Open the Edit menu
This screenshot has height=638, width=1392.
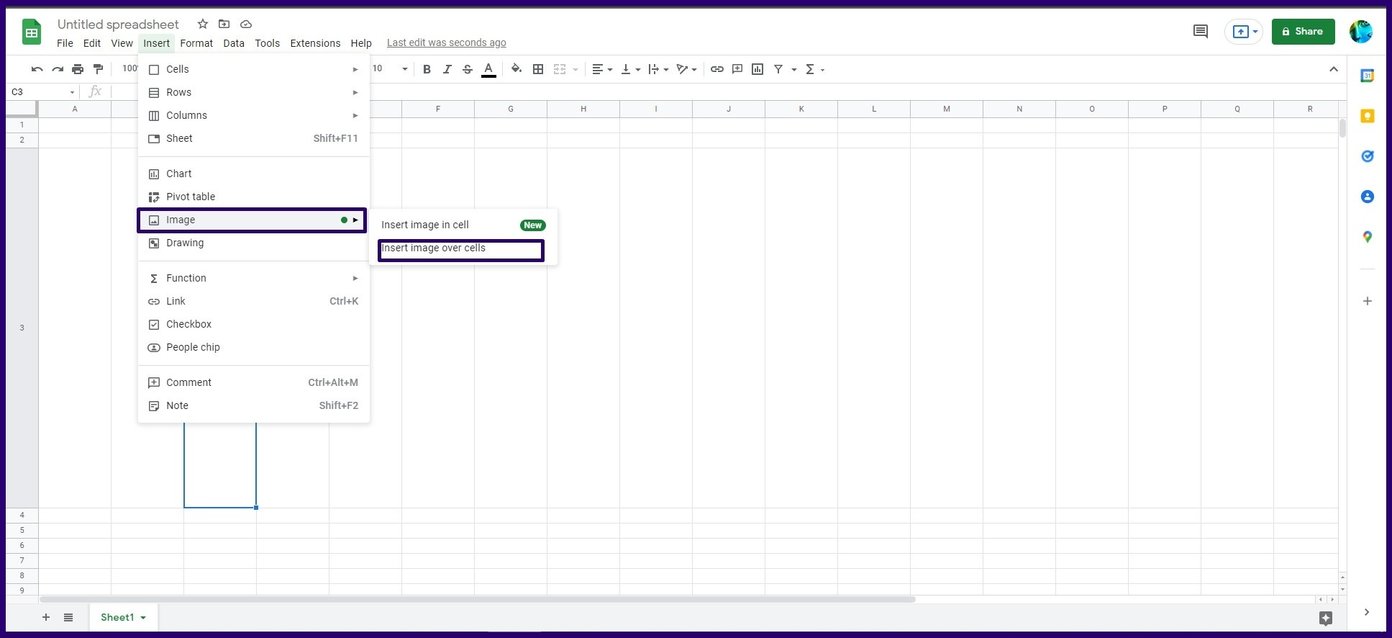(x=92, y=43)
